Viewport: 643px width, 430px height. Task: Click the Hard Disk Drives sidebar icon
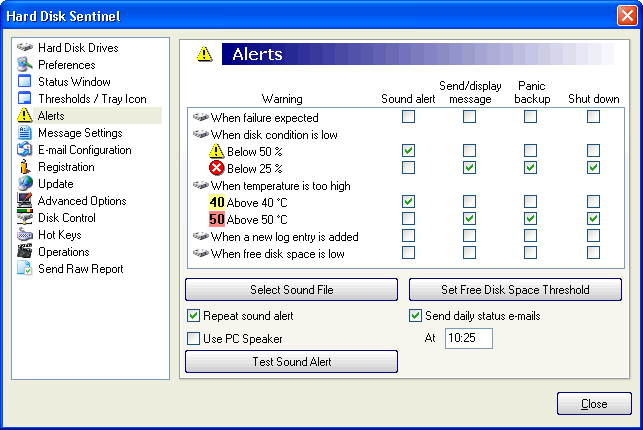coord(25,47)
